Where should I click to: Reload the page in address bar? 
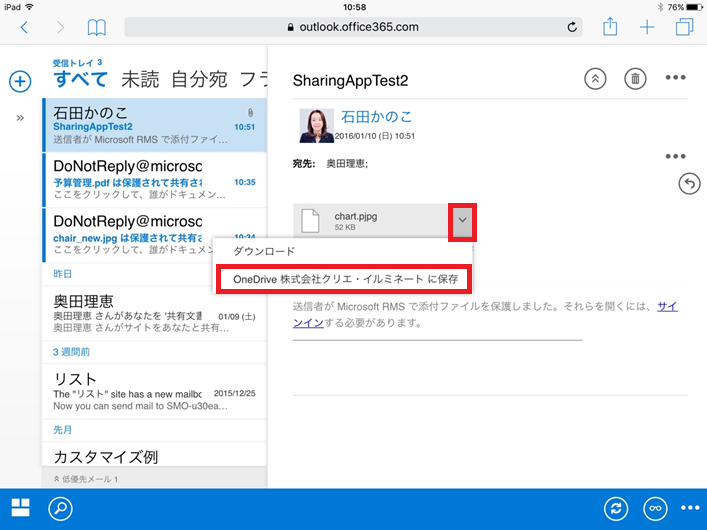pos(572,27)
